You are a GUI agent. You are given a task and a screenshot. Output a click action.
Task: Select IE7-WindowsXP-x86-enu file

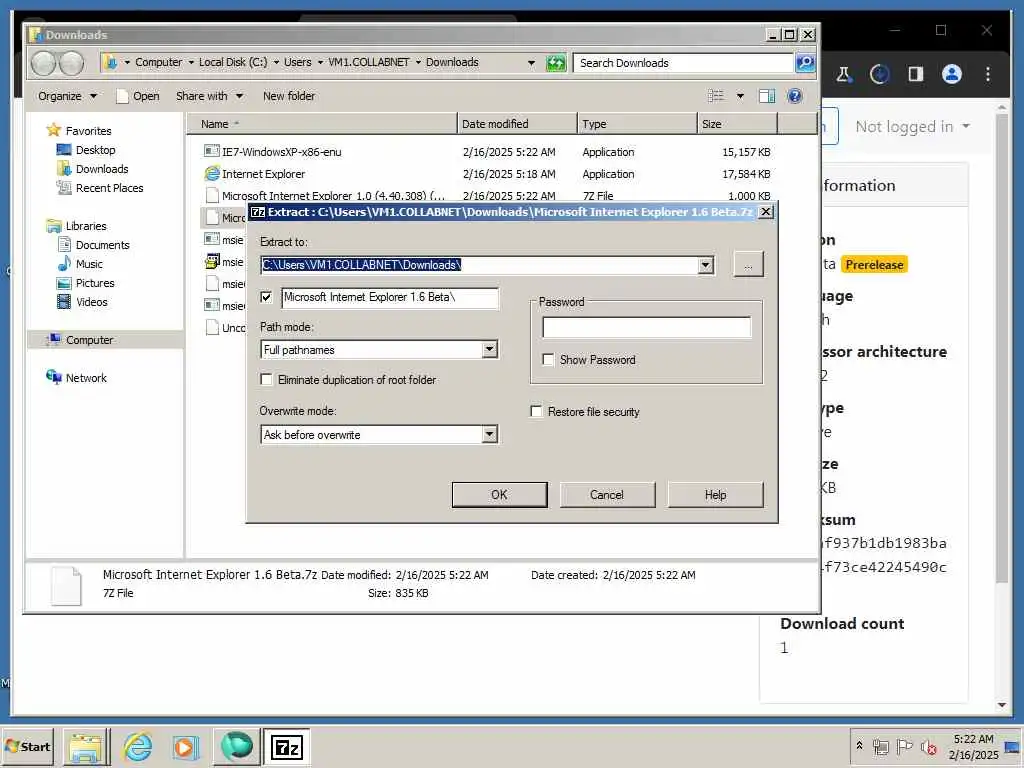281,152
